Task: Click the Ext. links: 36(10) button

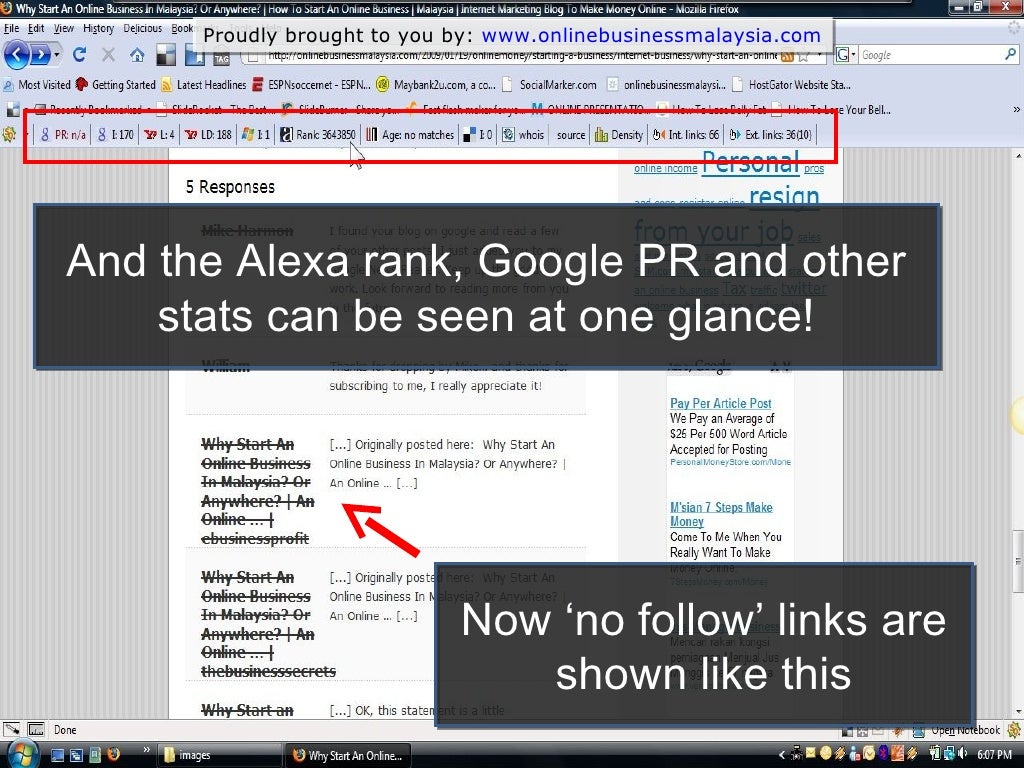Action: (771, 135)
